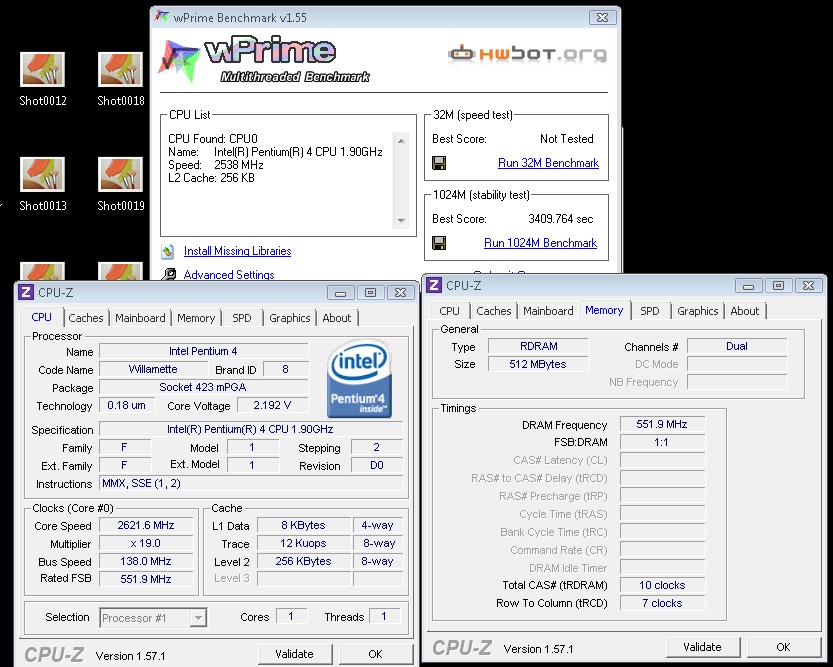The width and height of the screenshot is (833, 667).
Task: Click the Package field Socket 423 mPGA
Action: pos(203,387)
